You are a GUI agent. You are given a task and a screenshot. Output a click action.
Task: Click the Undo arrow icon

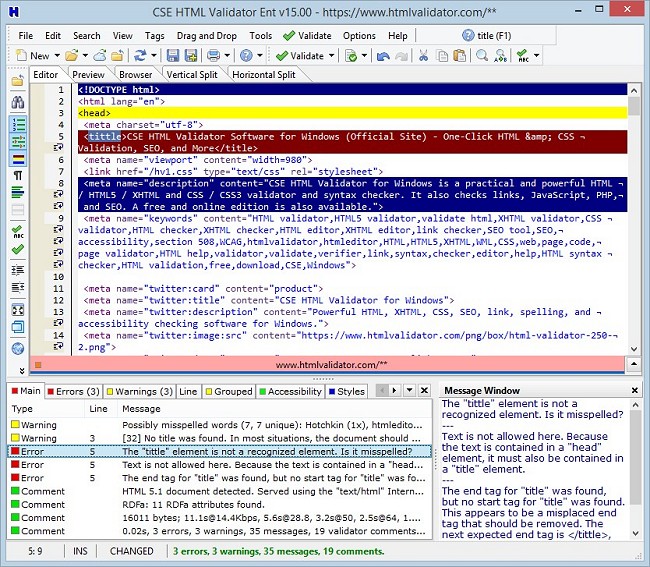coord(384,56)
